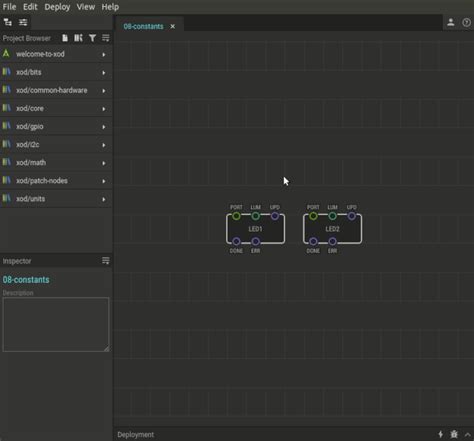474x441 pixels.
Task: Open the help icon in the tab bar
Action: (x=466, y=22)
